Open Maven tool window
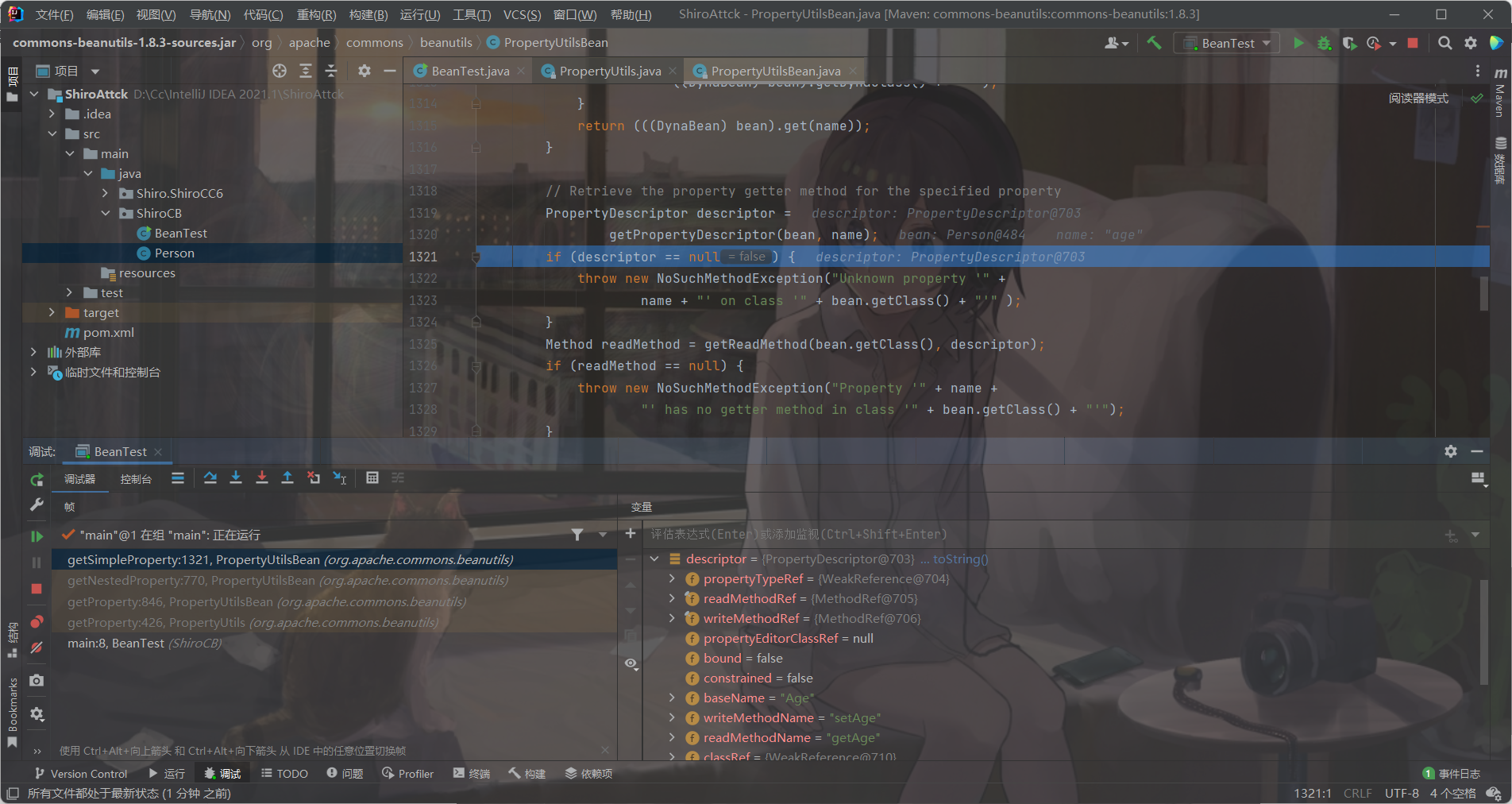 (x=1500, y=92)
